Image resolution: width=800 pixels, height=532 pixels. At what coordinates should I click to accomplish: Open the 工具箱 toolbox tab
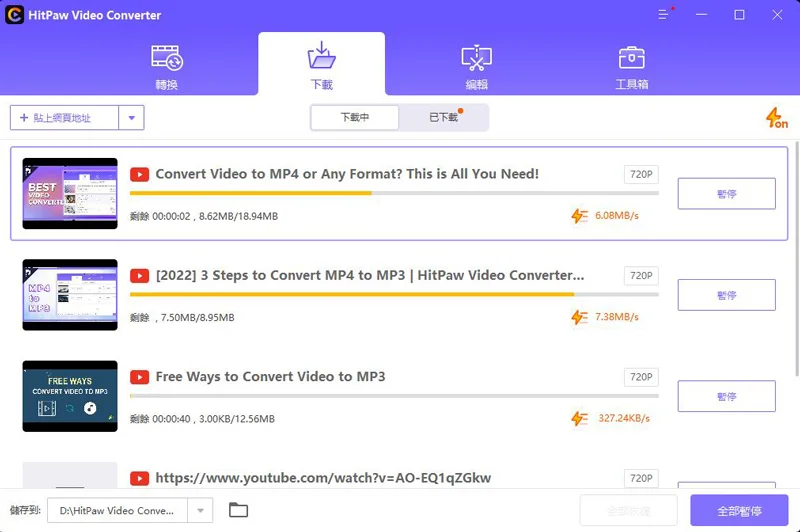click(632, 67)
